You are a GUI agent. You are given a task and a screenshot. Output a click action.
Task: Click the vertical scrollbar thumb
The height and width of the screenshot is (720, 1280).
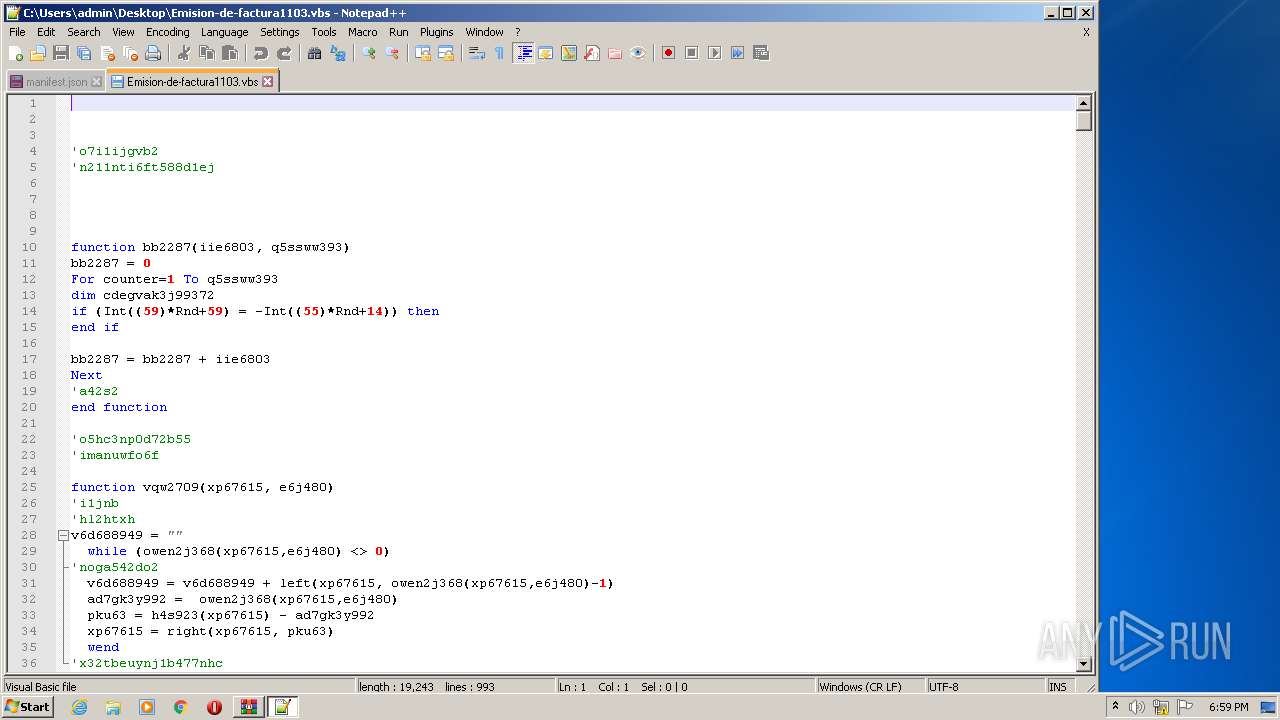tap(1083, 121)
